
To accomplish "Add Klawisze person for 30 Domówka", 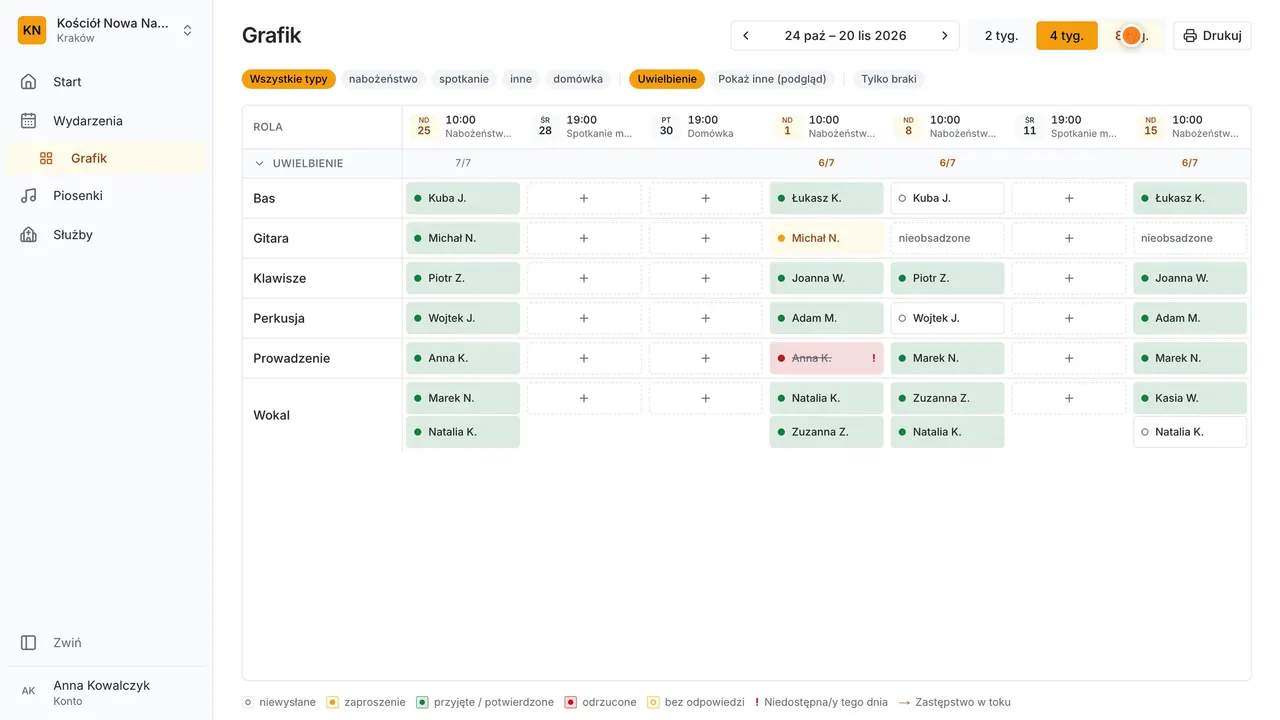I will pos(705,278).
